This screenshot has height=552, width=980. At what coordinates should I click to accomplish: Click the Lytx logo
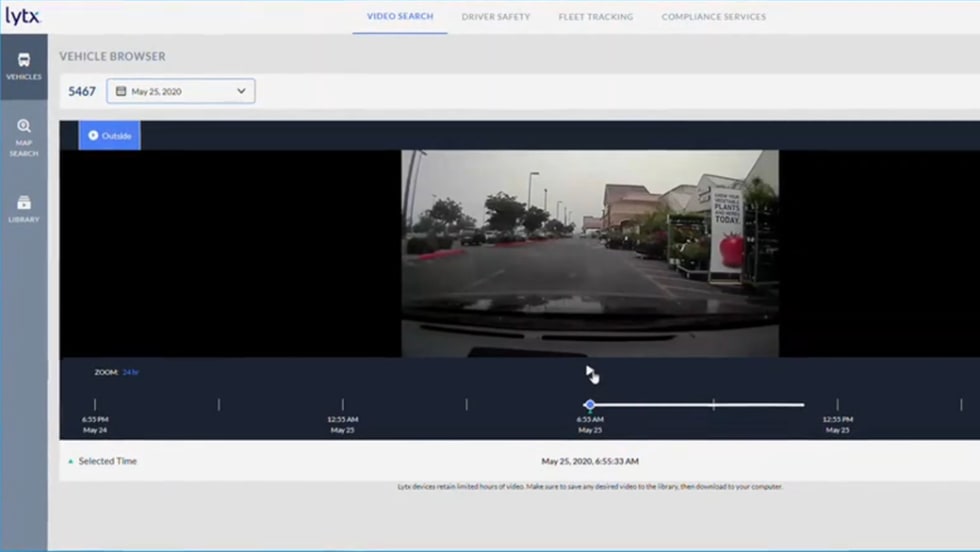point(22,16)
